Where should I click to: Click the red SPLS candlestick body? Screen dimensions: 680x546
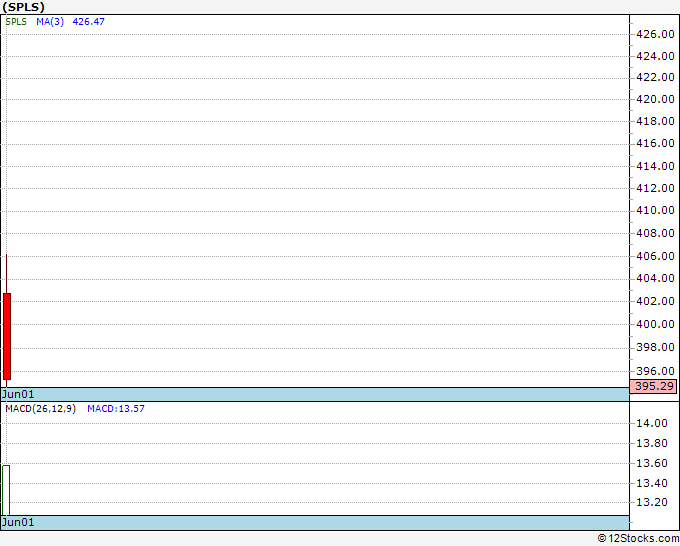click(x=7, y=336)
